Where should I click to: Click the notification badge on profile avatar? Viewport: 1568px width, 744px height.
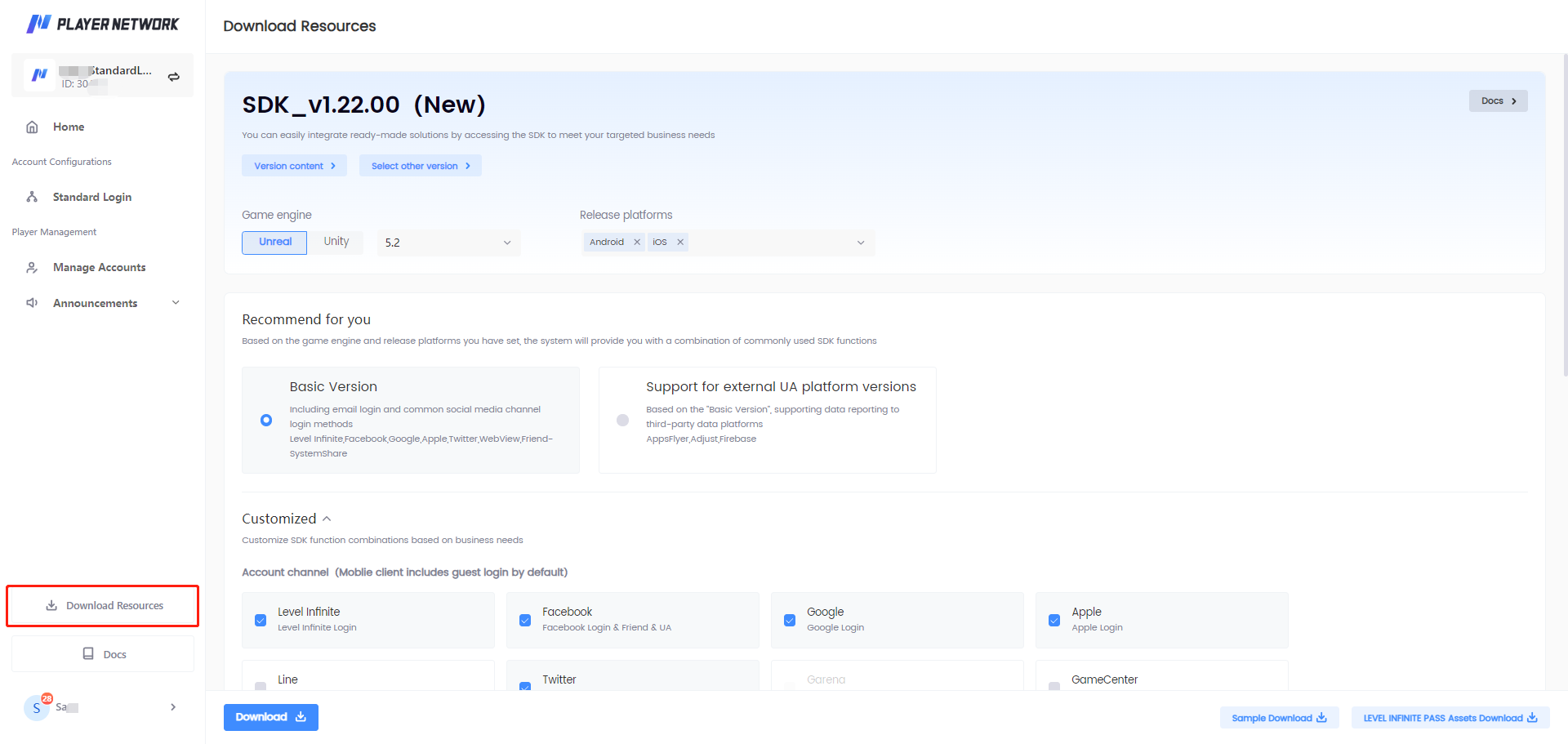[47, 697]
